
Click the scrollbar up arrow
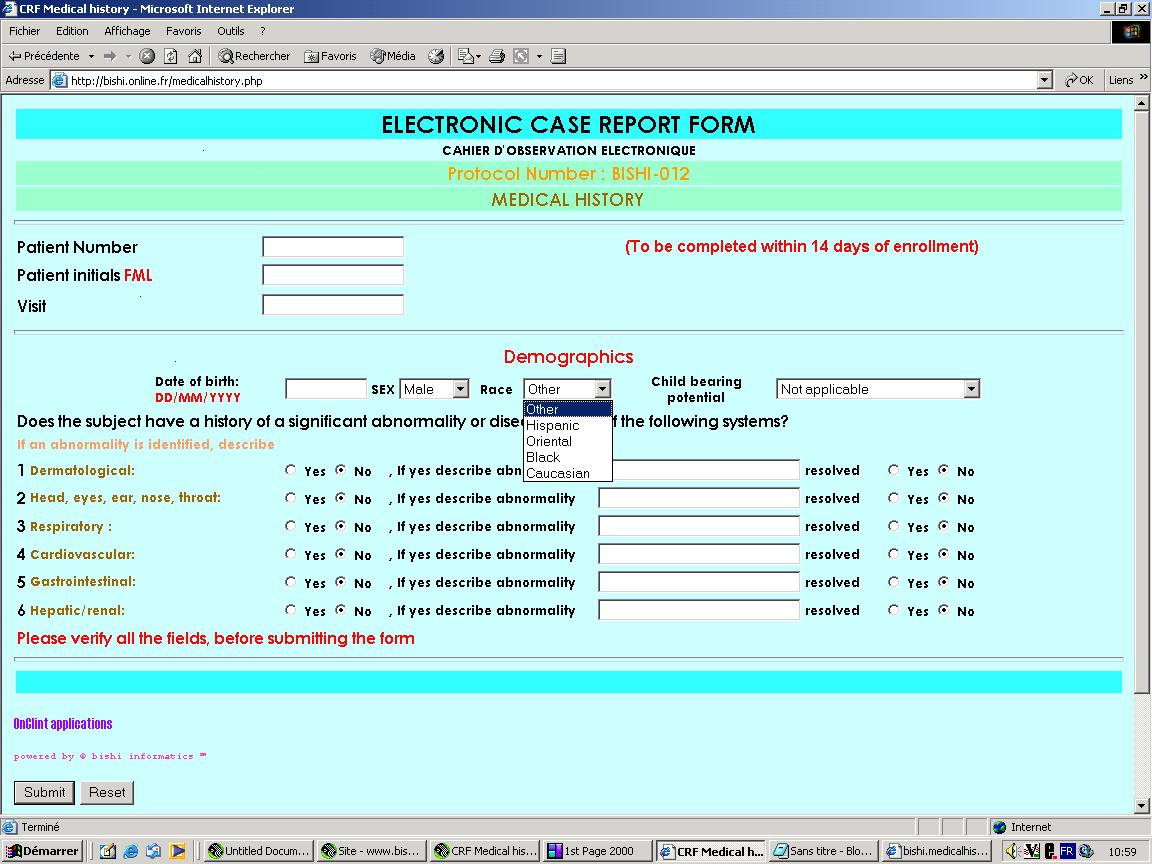(x=1142, y=104)
